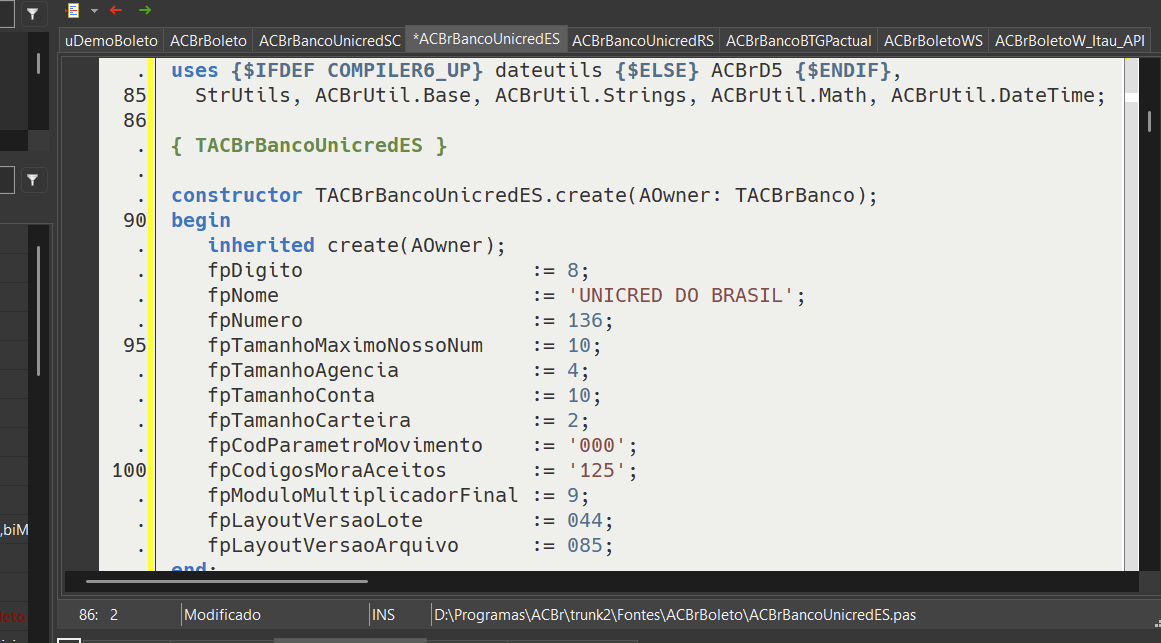Screen dimensions: 1161x643
Task: Click the INS insert mode indicator
Action: (384, 615)
